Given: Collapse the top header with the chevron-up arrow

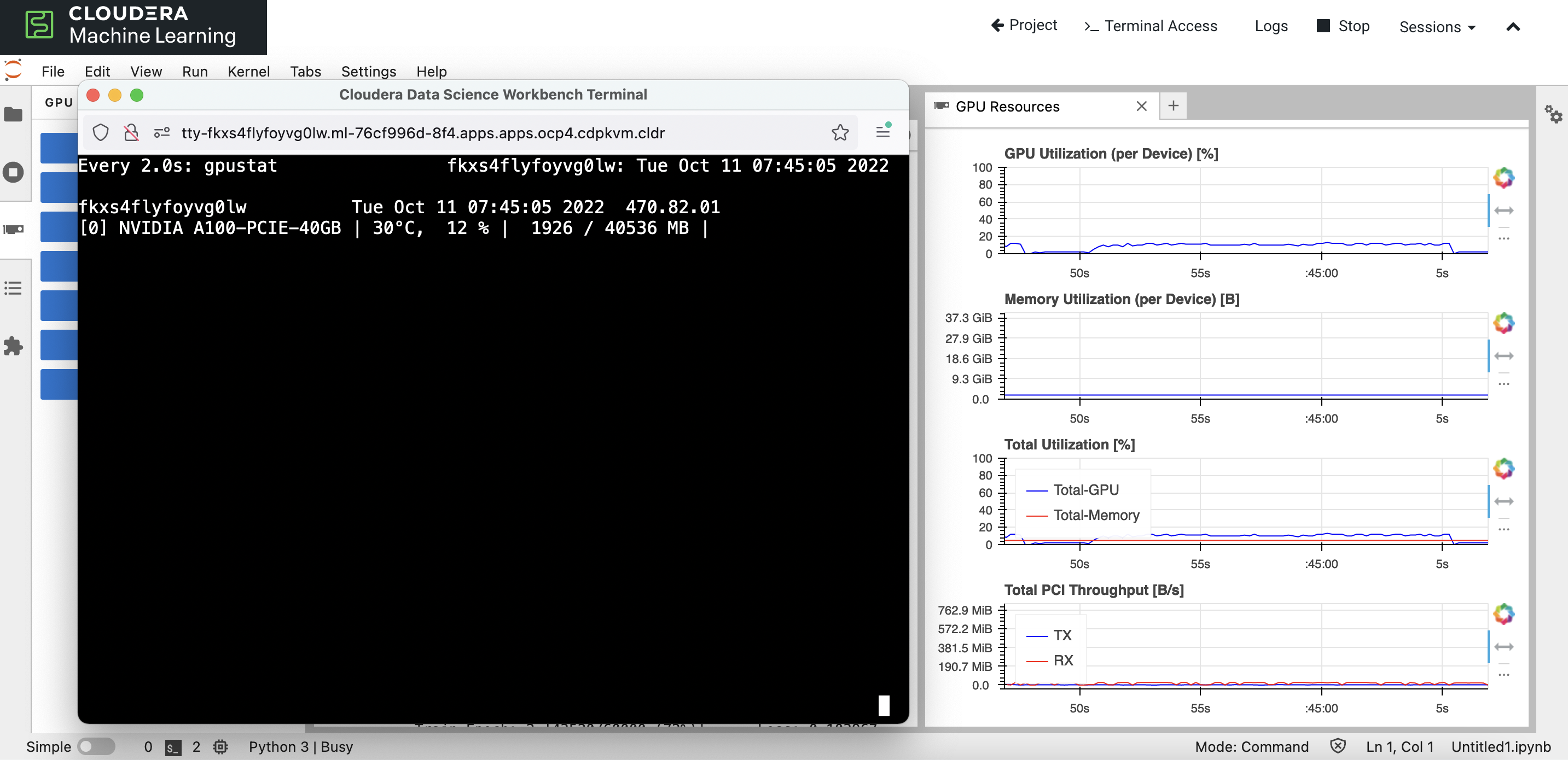Looking at the screenshot, I should pyautogui.click(x=1513, y=27).
